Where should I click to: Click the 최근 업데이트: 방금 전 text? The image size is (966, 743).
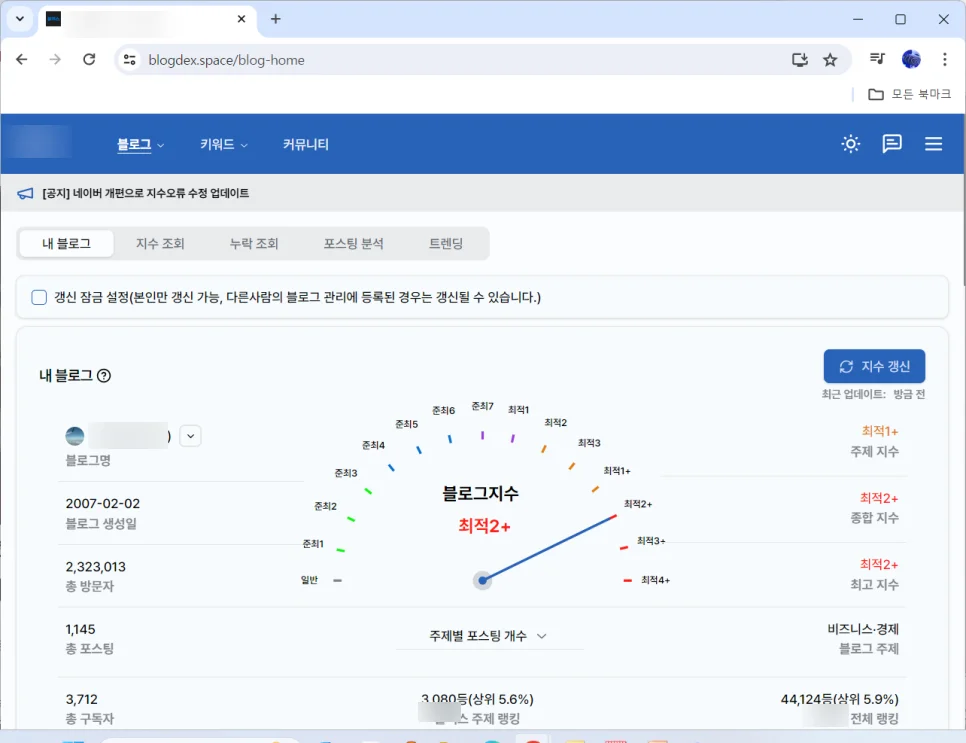pos(874,394)
